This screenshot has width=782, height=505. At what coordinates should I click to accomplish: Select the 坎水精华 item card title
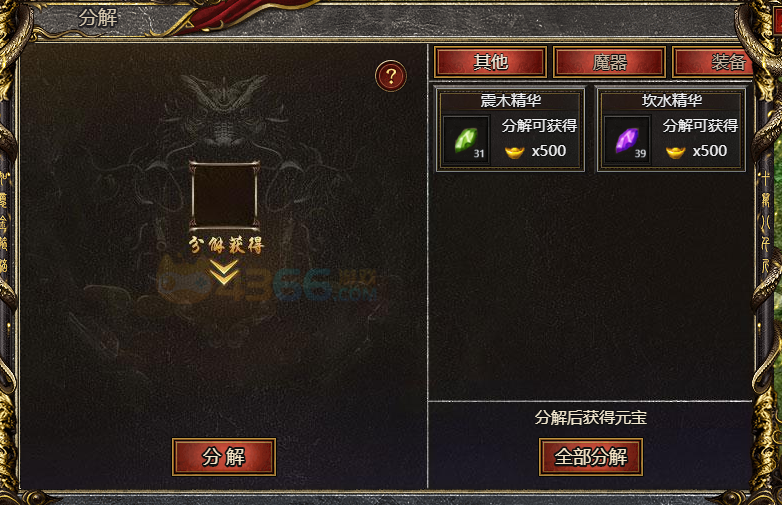coord(672,101)
